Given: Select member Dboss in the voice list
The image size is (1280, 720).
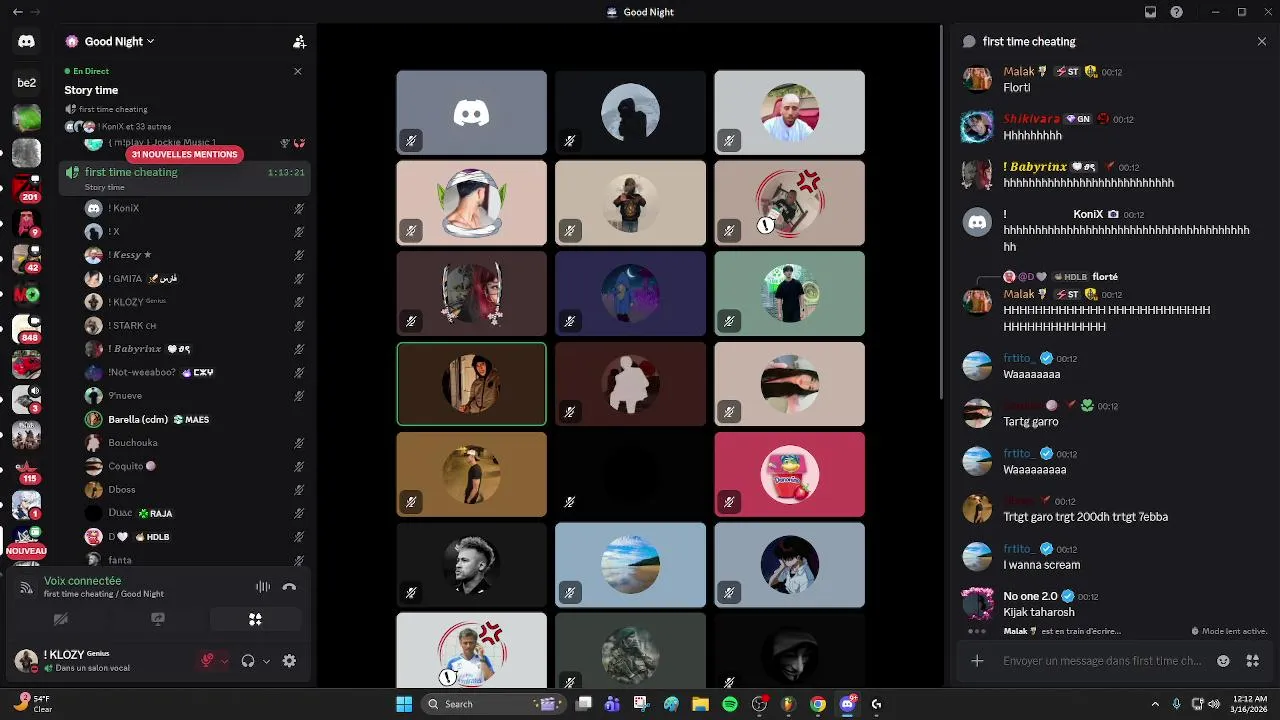Looking at the screenshot, I should (196, 490).
